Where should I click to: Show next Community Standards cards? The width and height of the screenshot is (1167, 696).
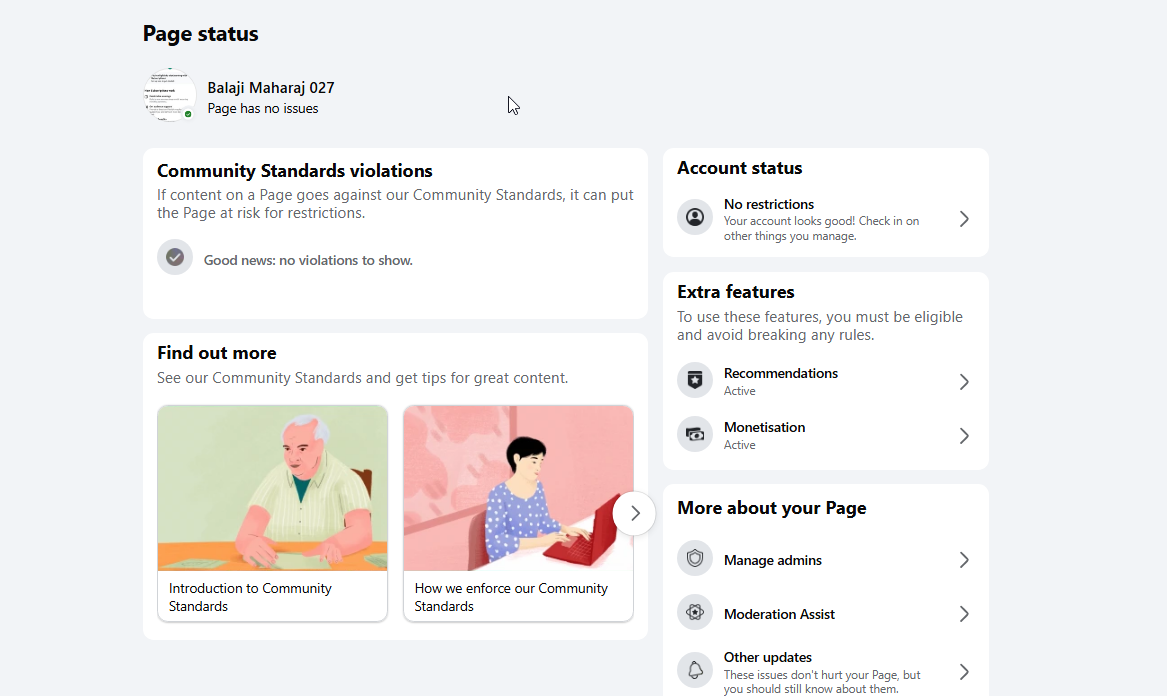tap(634, 513)
